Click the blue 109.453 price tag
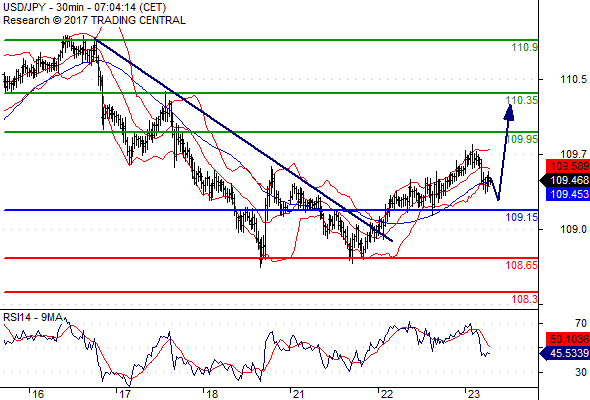The height and width of the screenshot is (400, 590). (x=568, y=194)
